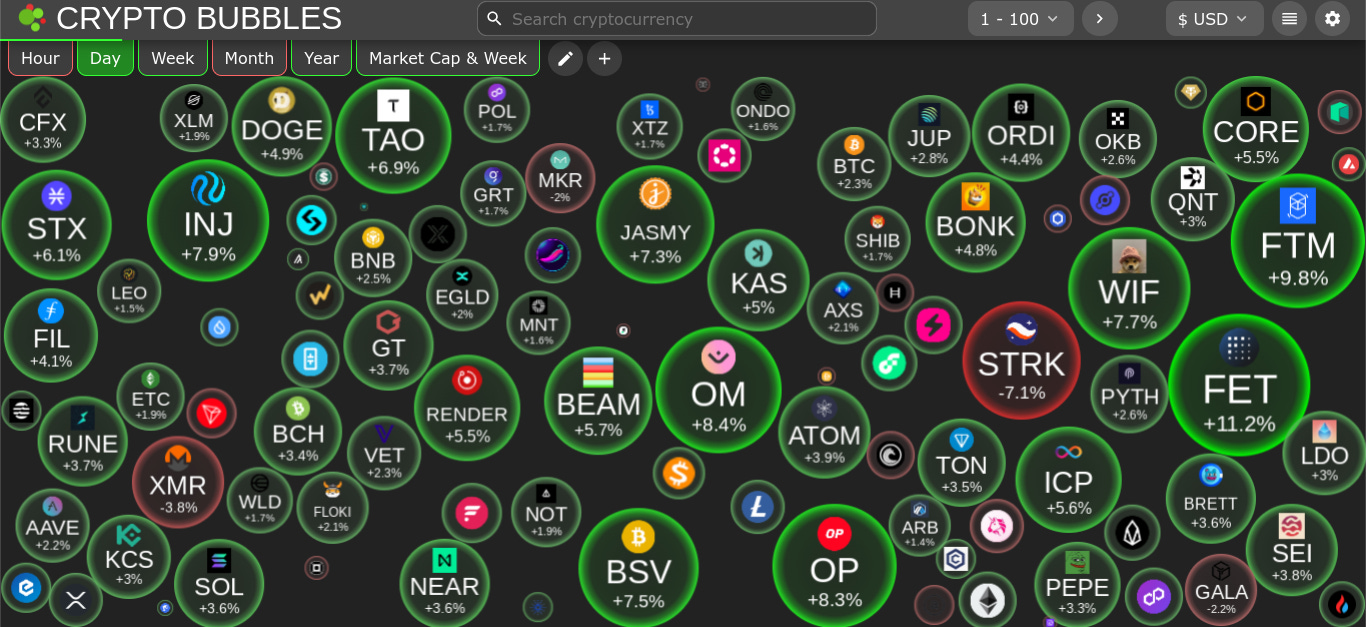Click the CRYPTO BUBBLES title link

(199, 18)
